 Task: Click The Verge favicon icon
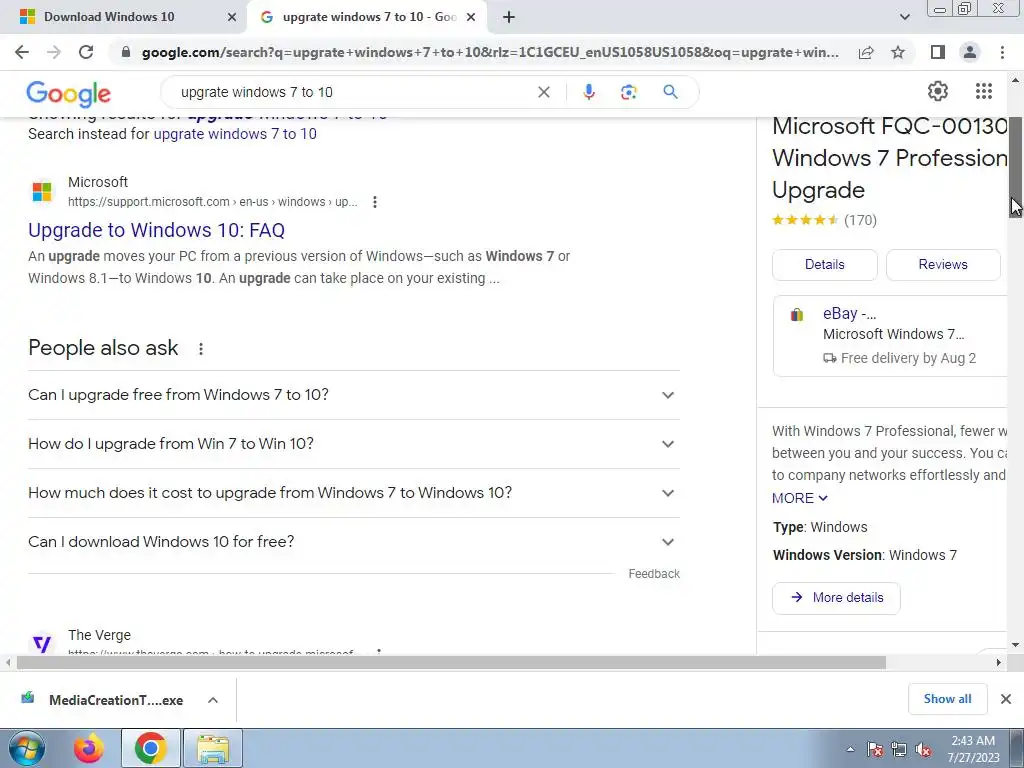tap(42, 644)
